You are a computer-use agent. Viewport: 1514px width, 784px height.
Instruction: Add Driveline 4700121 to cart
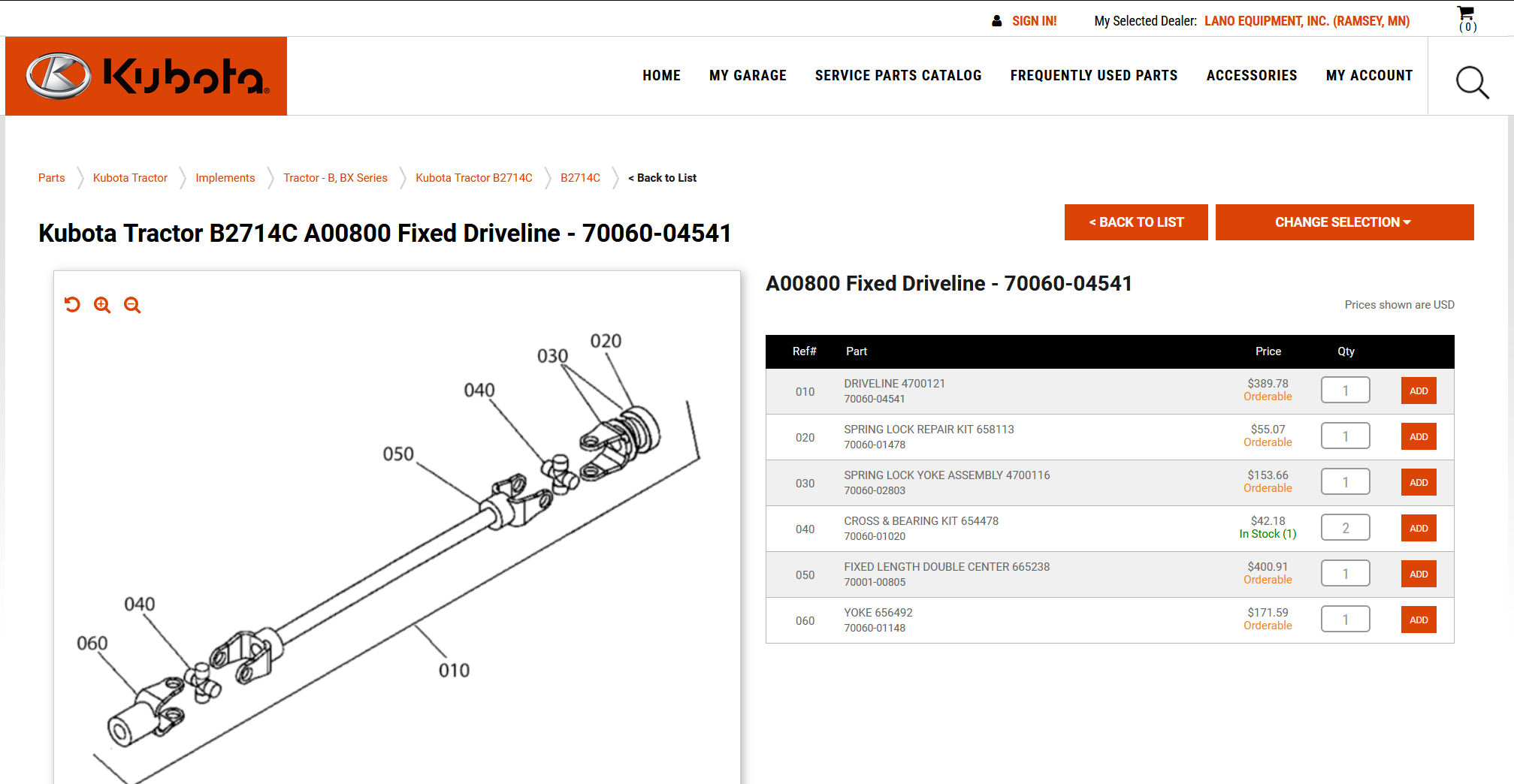tap(1418, 390)
